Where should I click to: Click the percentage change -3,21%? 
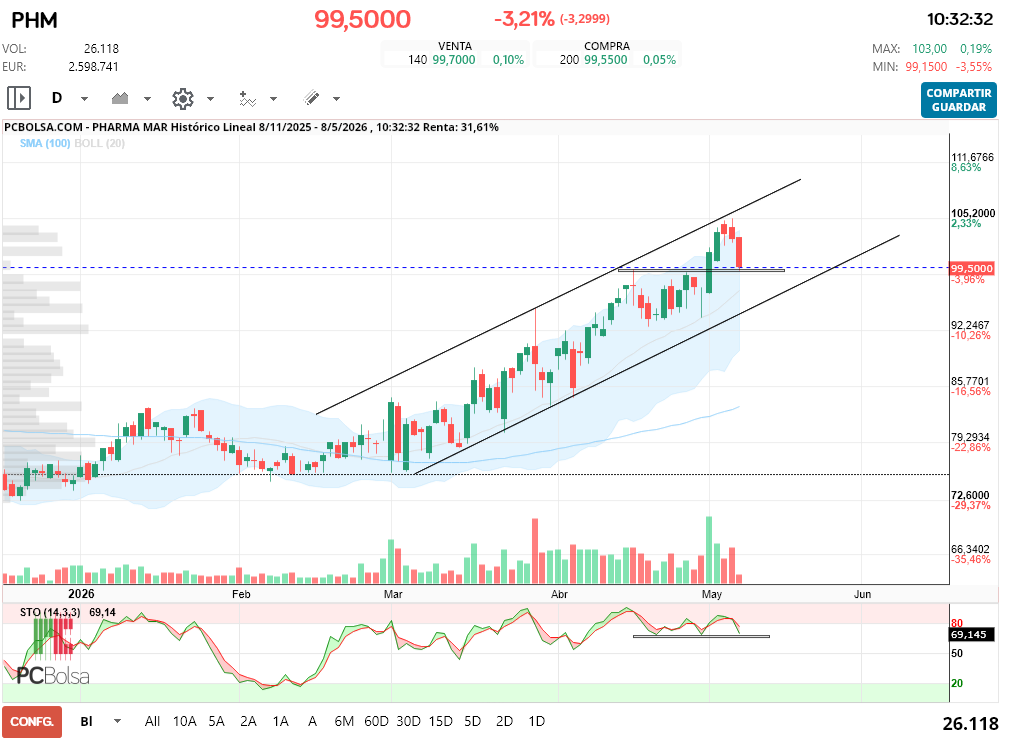[x=523, y=19]
